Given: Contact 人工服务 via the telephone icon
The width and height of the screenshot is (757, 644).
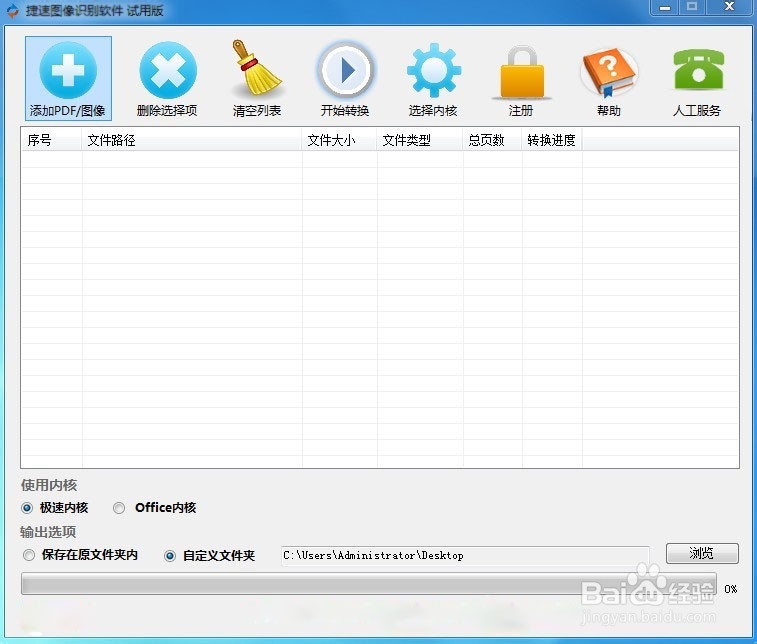Looking at the screenshot, I should point(699,70).
